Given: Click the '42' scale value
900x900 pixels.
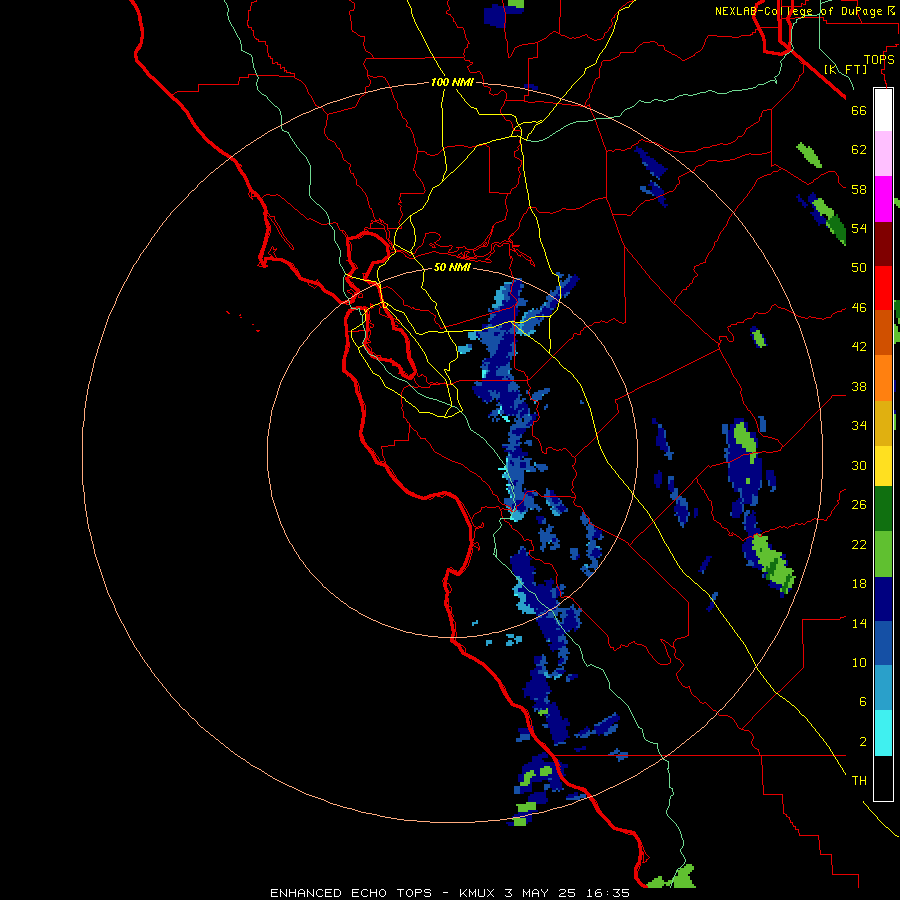Looking at the screenshot, I should [859, 347].
